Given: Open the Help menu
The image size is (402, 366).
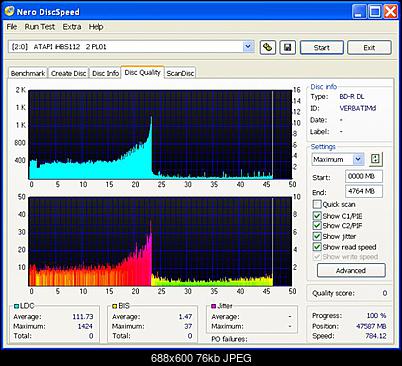Looking at the screenshot, I should 96,27.
